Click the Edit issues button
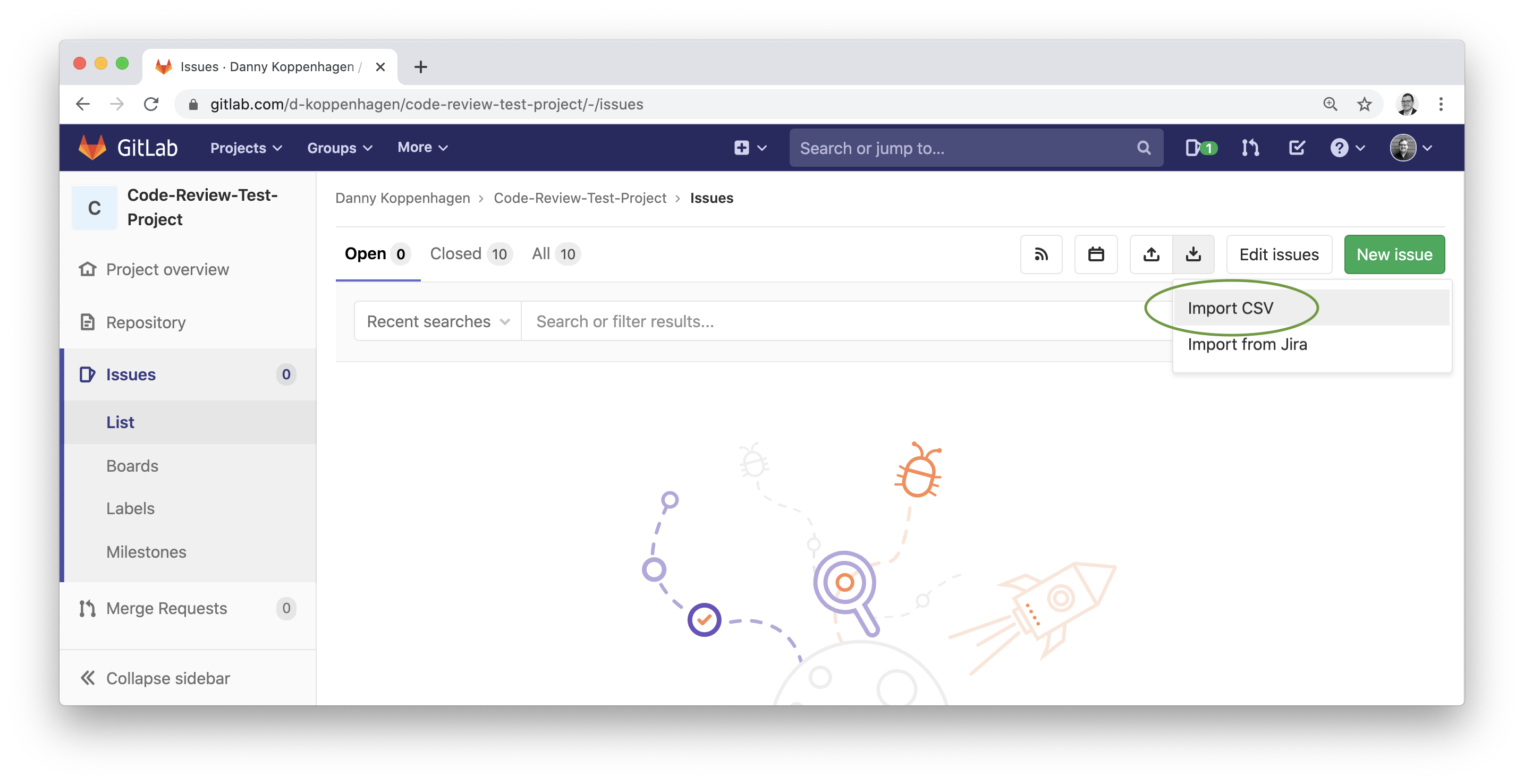Screen dimensions: 1524x784 pyautogui.click(x=1279, y=254)
